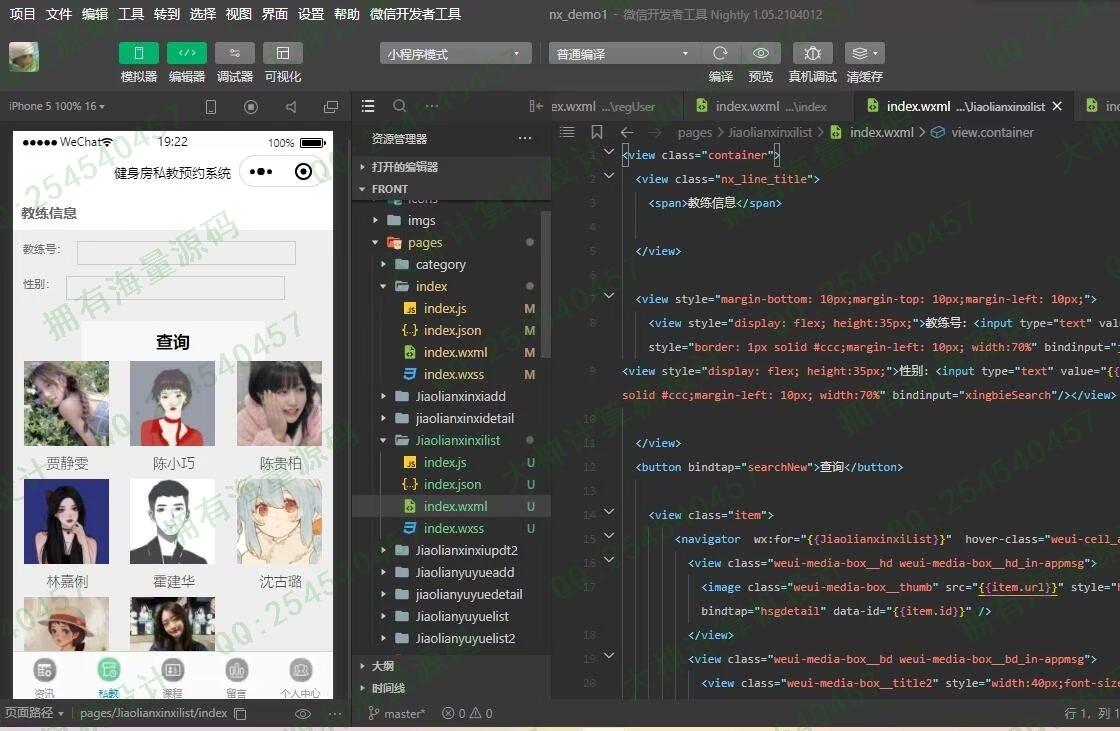The height and width of the screenshot is (731, 1120).
Task: Close the index.wxml Jiaolianxinxilist tab
Action: click(1057, 106)
